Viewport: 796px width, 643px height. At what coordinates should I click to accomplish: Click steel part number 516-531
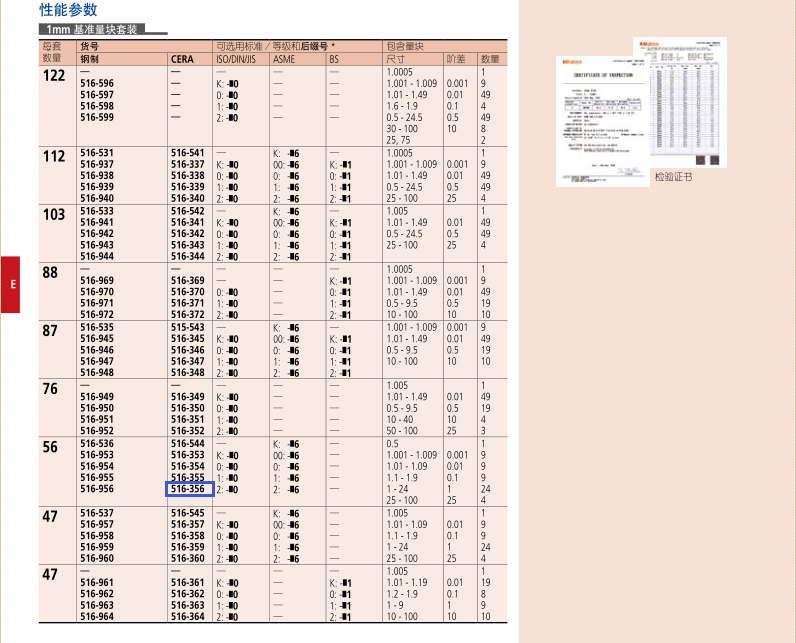(97, 153)
